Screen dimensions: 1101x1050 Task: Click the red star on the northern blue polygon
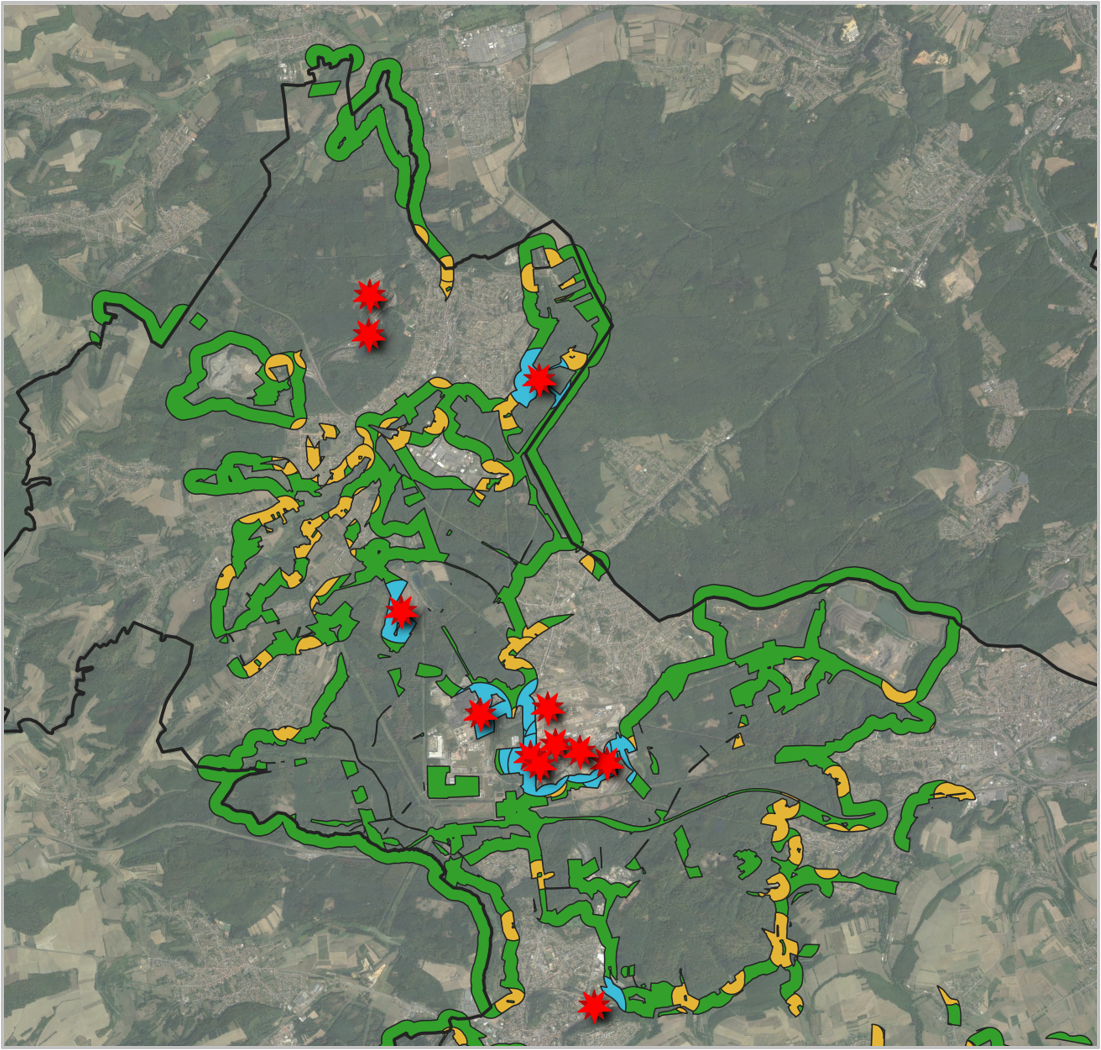coord(540,380)
